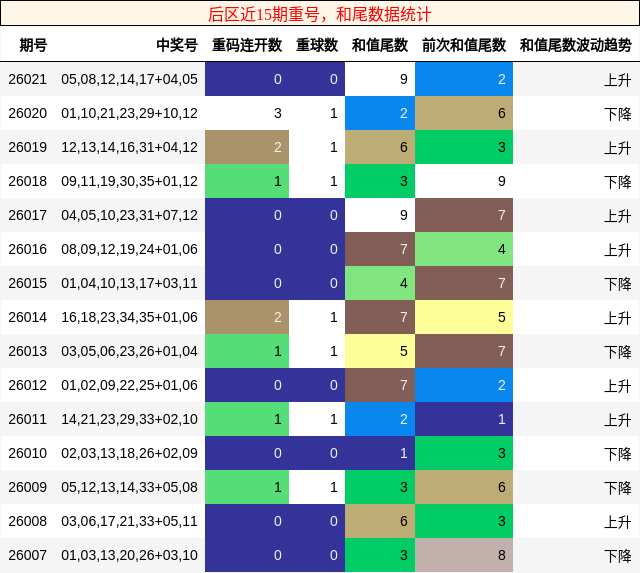Select the 和值尾数 column header

coord(380,45)
